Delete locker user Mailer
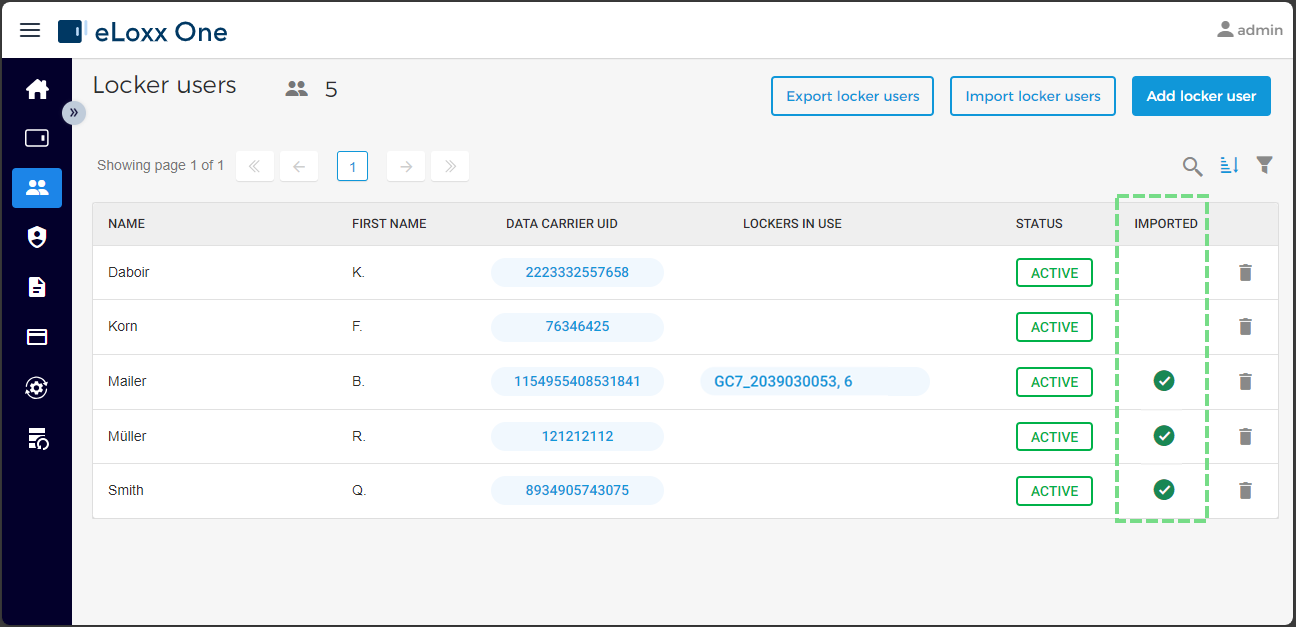The width and height of the screenshot is (1296, 627). coord(1245,381)
